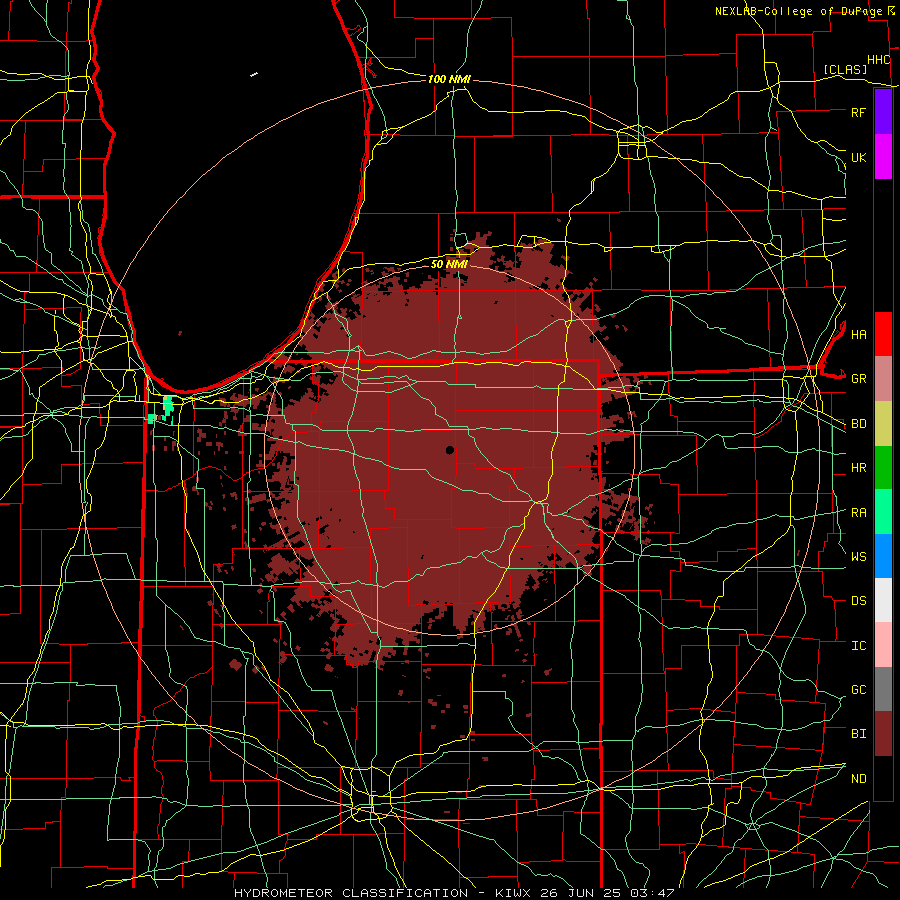Click the brown BI legend swatch
The image size is (900, 900).
tap(883, 734)
